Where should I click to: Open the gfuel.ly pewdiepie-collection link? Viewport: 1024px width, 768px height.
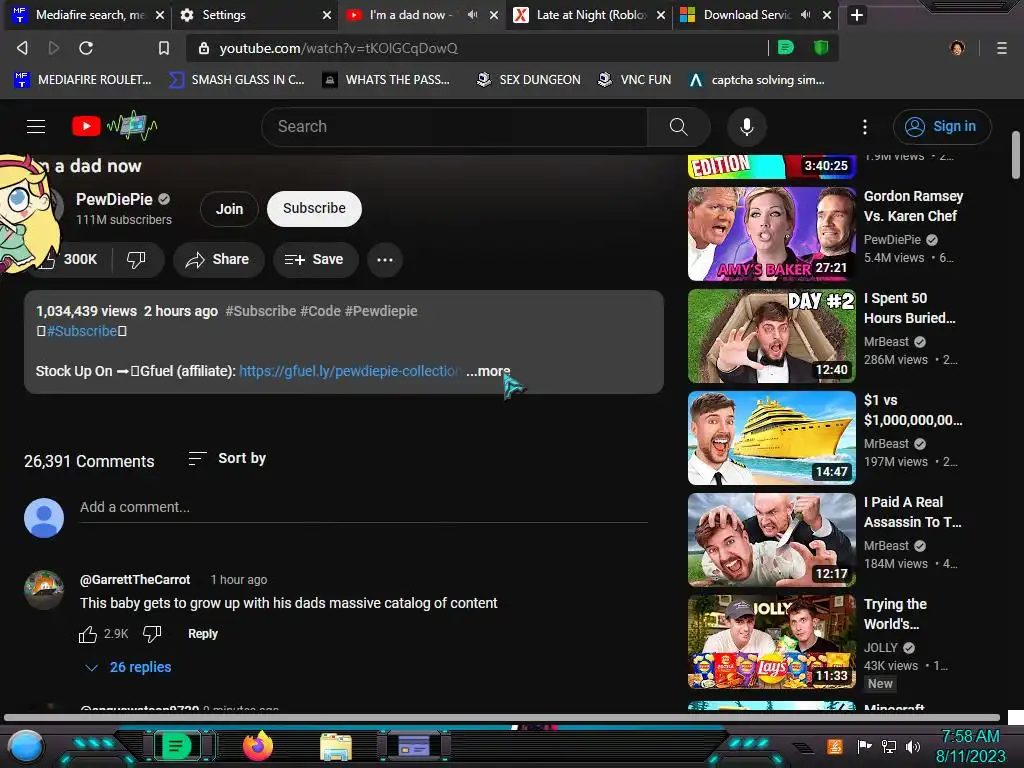pos(350,371)
